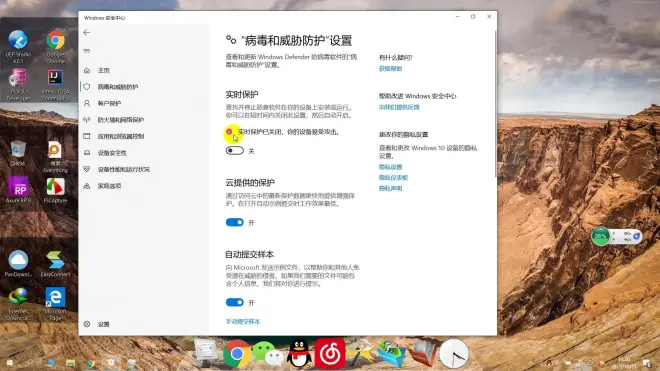
Task: Open the Recycle Bin desktop icon
Action: (x=18, y=154)
